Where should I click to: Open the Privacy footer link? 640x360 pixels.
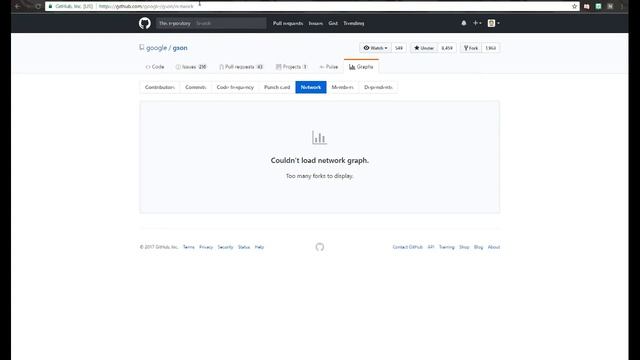coord(206,247)
